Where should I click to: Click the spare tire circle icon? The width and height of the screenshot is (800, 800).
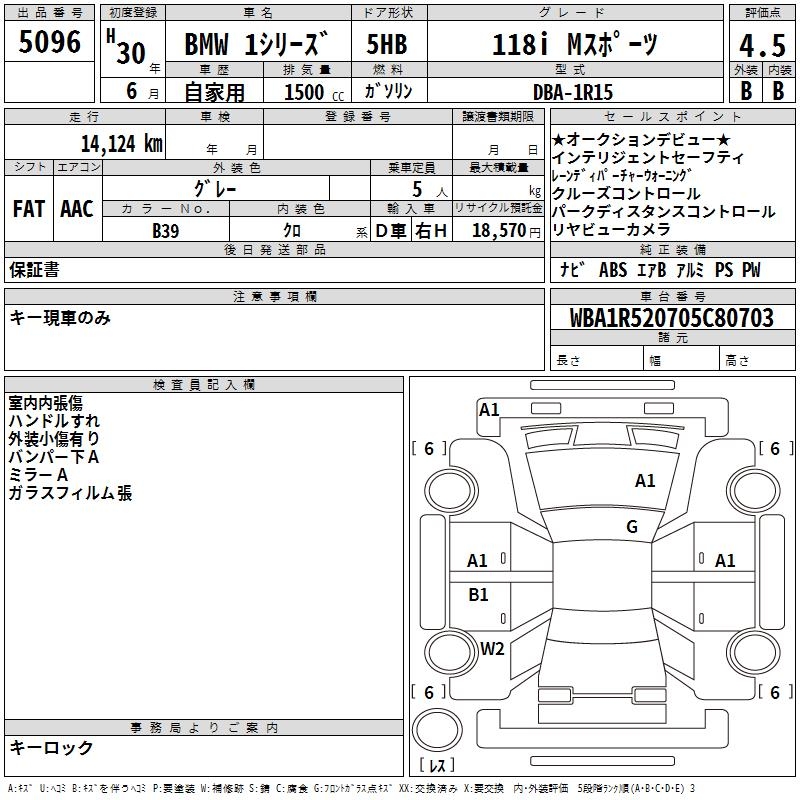pos(437,729)
